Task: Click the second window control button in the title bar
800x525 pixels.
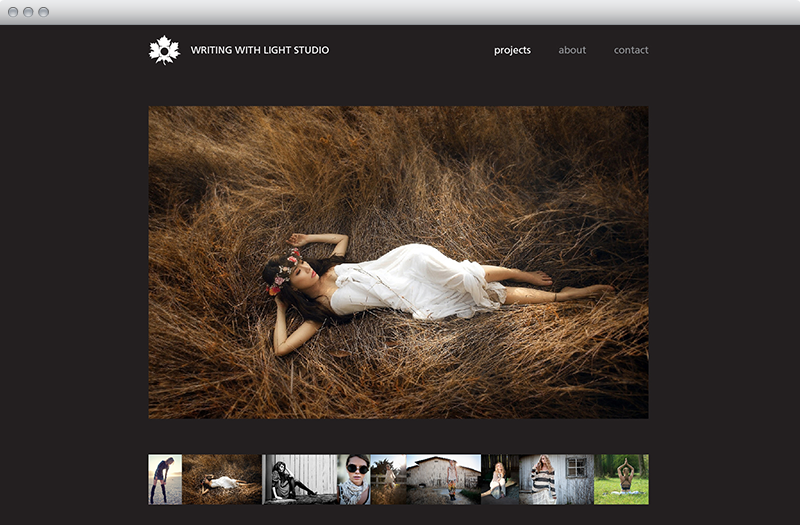Action: click(x=29, y=12)
